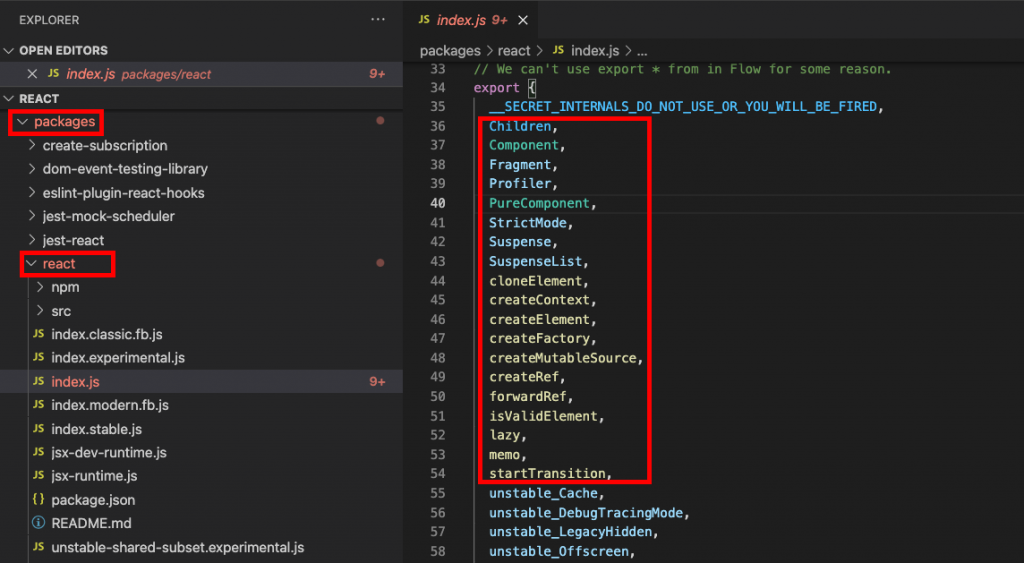The width and height of the screenshot is (1024, 563).
Task: Open jsx-dev-runtime.js file
Action: click(109, 453)
